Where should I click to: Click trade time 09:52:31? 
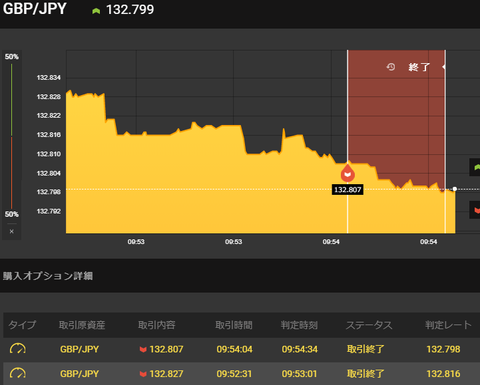tap(234, 374)
